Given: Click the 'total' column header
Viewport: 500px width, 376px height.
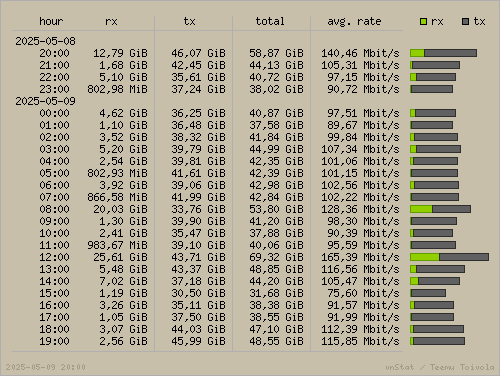Looking at the screenshot, I should pos(270,21).
